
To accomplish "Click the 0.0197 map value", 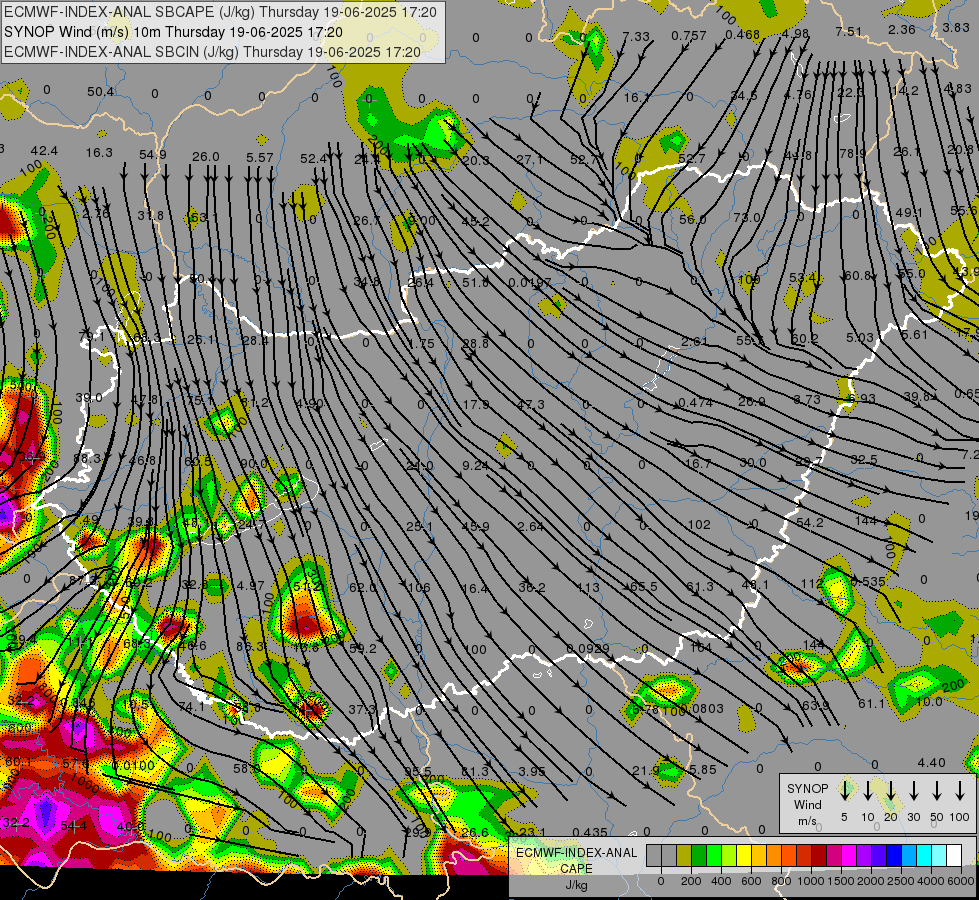I will (529, 283).
